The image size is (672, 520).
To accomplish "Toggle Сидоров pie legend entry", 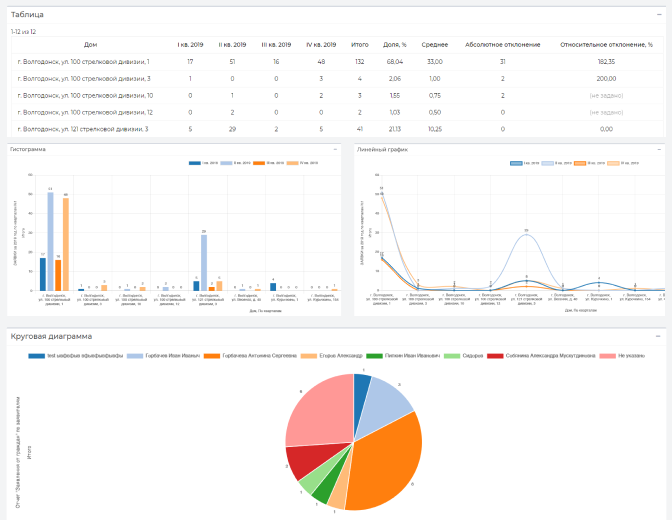I will pos(463,356).
